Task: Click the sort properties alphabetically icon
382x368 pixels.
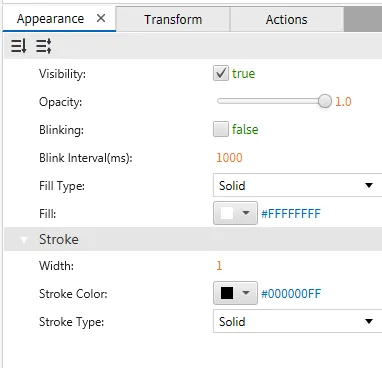Action: (18, 46)
